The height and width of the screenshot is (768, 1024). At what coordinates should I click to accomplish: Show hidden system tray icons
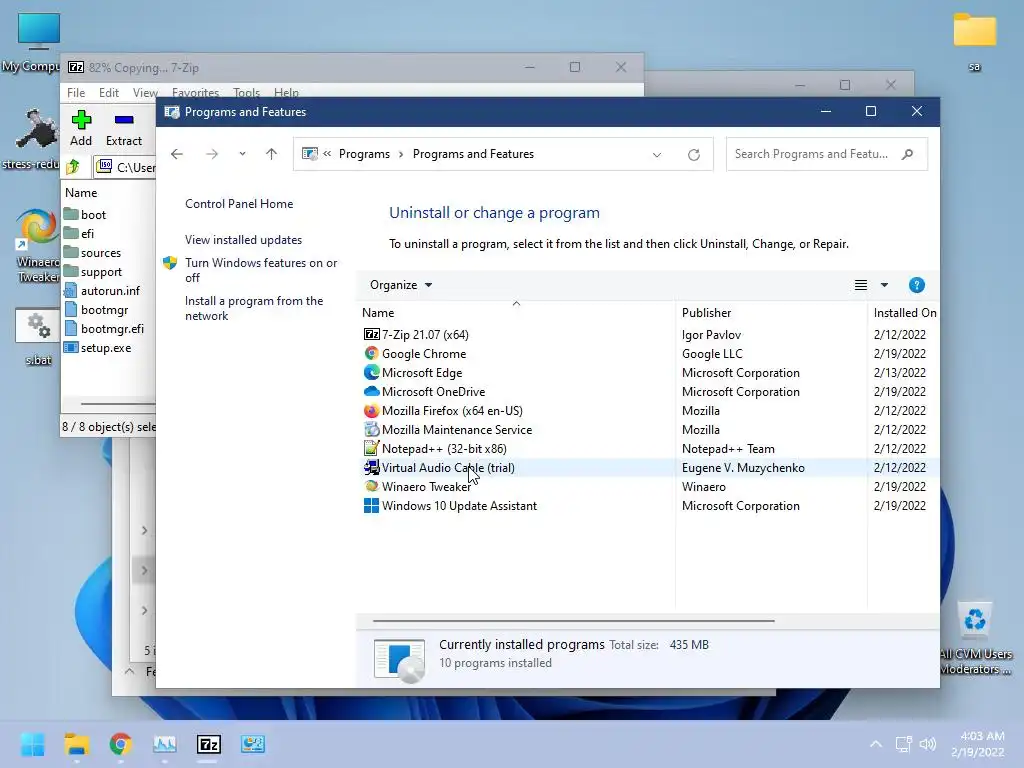[x=876, y=744]
